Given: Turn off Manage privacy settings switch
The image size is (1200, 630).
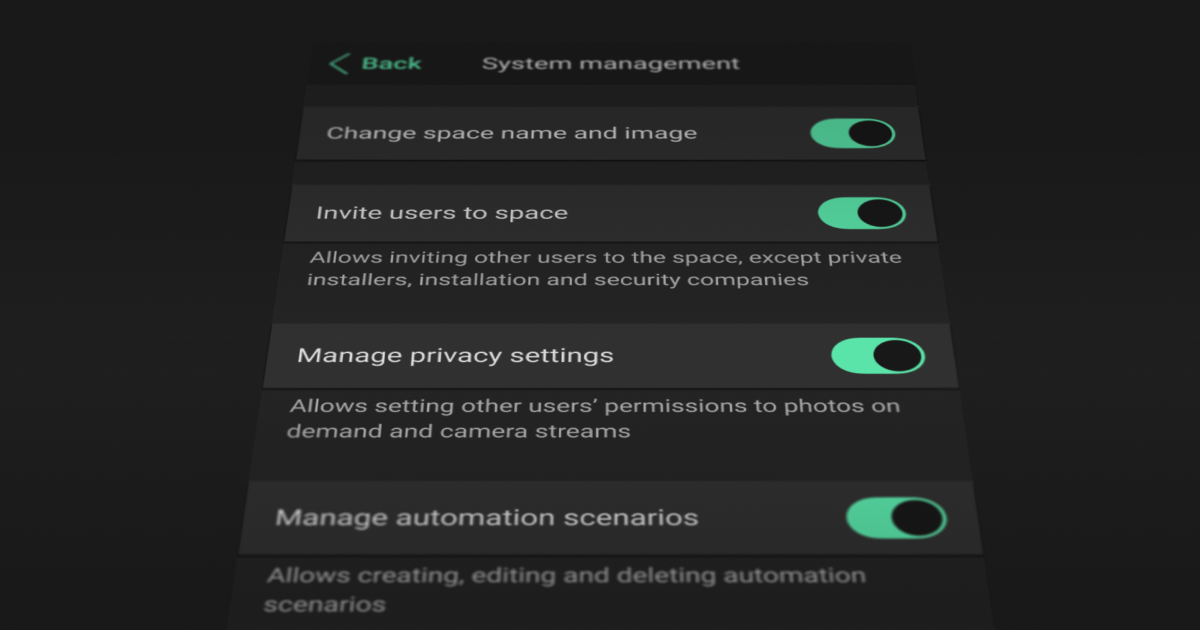Looking at the screenshot, I should coord(877,355).
